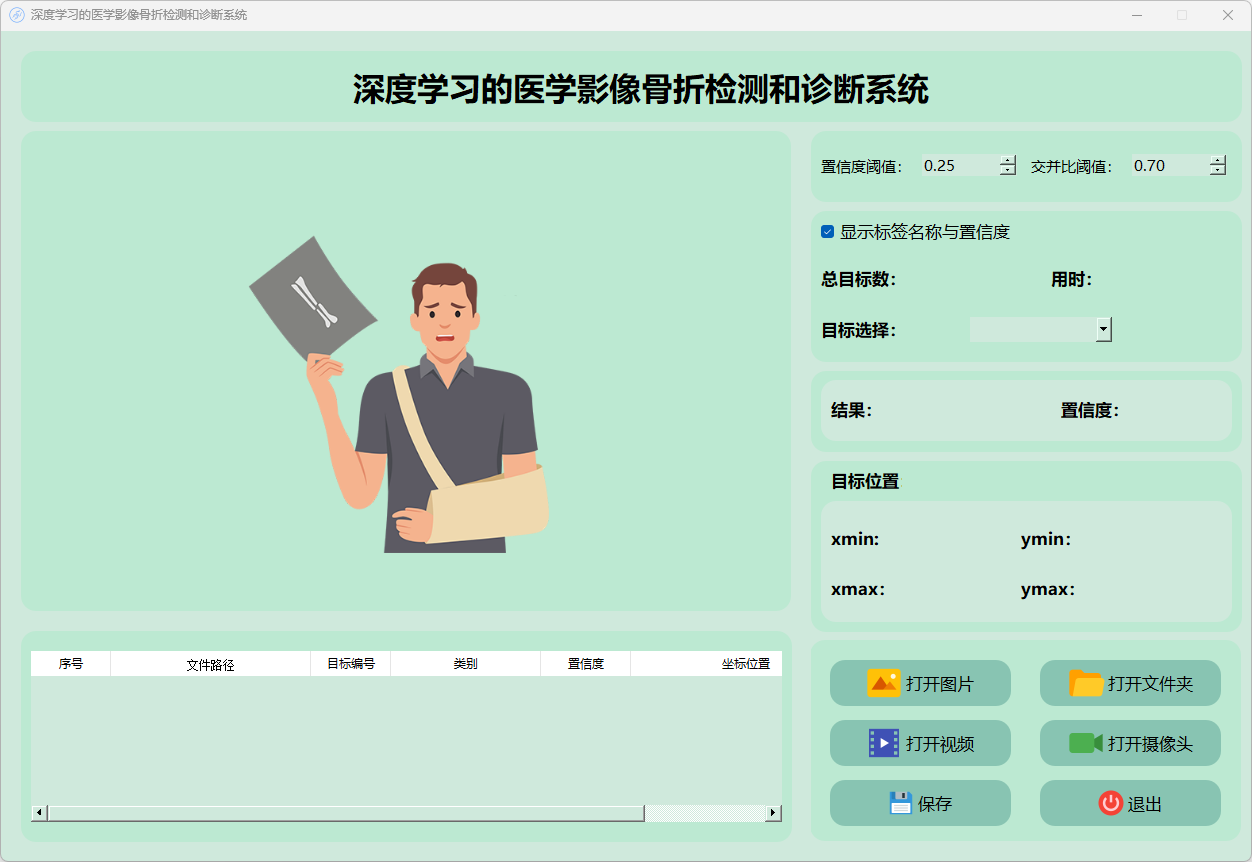Click the floppy disk save icon
This screenshot has height=862, width=1252.
pos(901,803)
